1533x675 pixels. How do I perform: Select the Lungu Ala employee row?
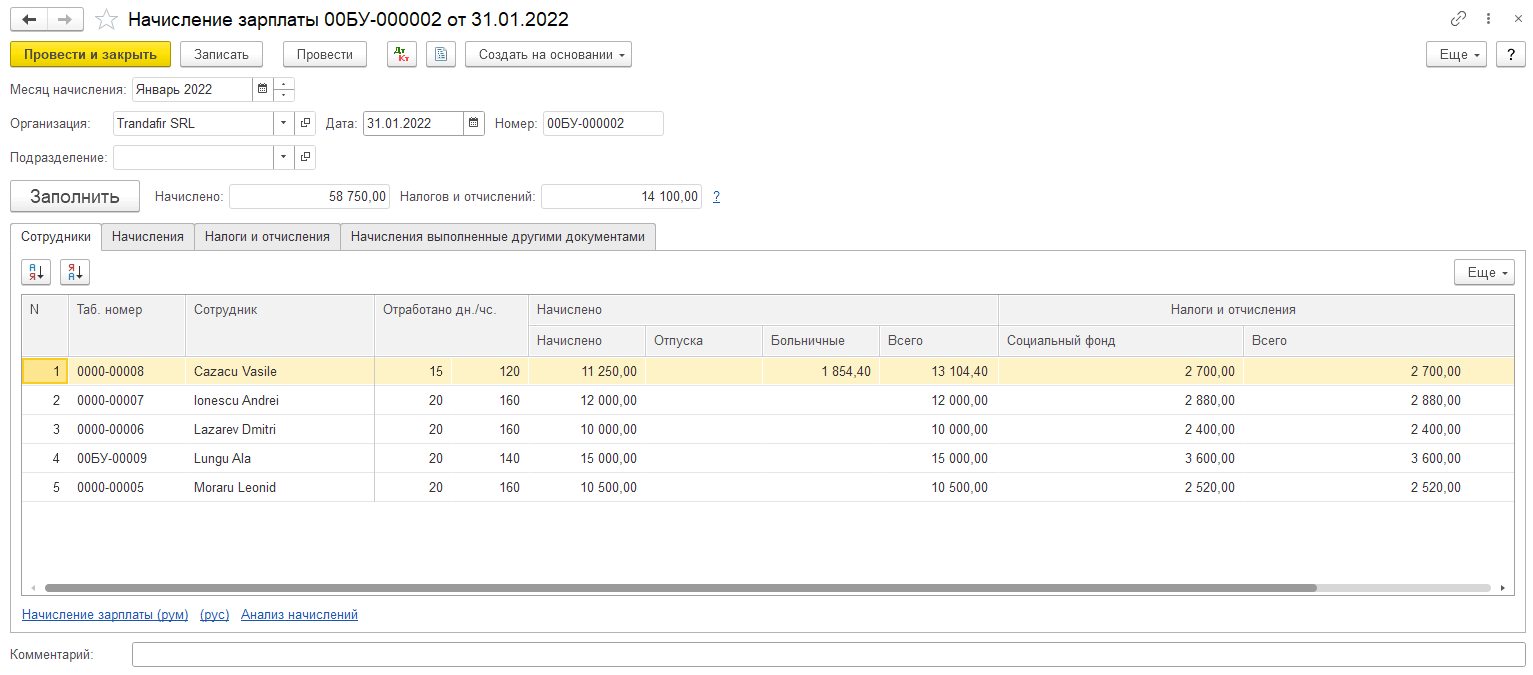[x=222, y=459]
